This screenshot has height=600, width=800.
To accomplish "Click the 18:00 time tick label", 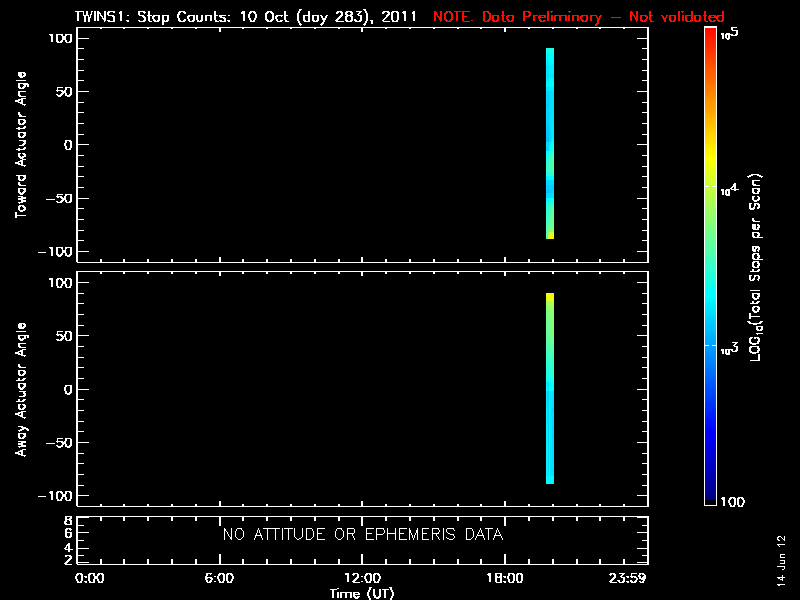I will pos(504,579).
